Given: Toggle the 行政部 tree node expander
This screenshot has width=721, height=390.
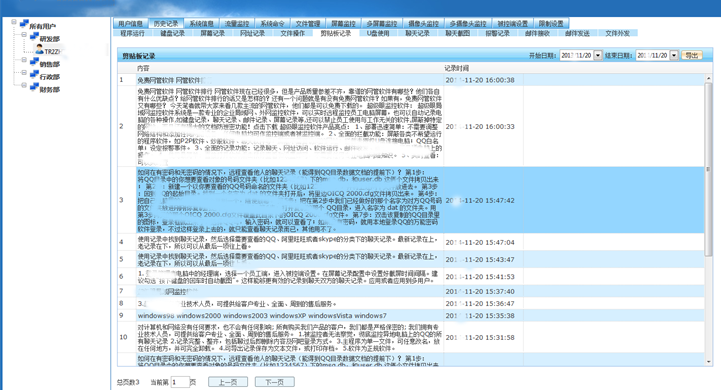Looking at the screenshot, I should (x=24, y=73).
